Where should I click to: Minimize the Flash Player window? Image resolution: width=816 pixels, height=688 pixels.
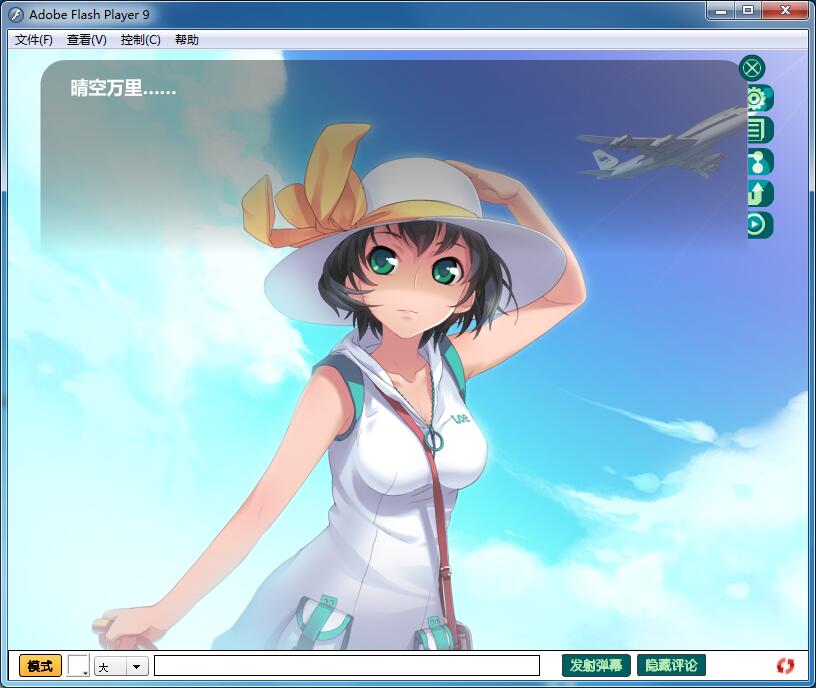721,10
